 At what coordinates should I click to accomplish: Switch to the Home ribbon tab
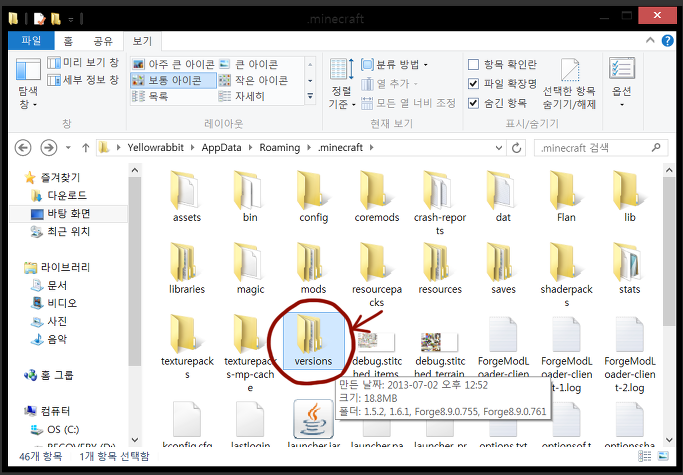click(x=68, y=41)
